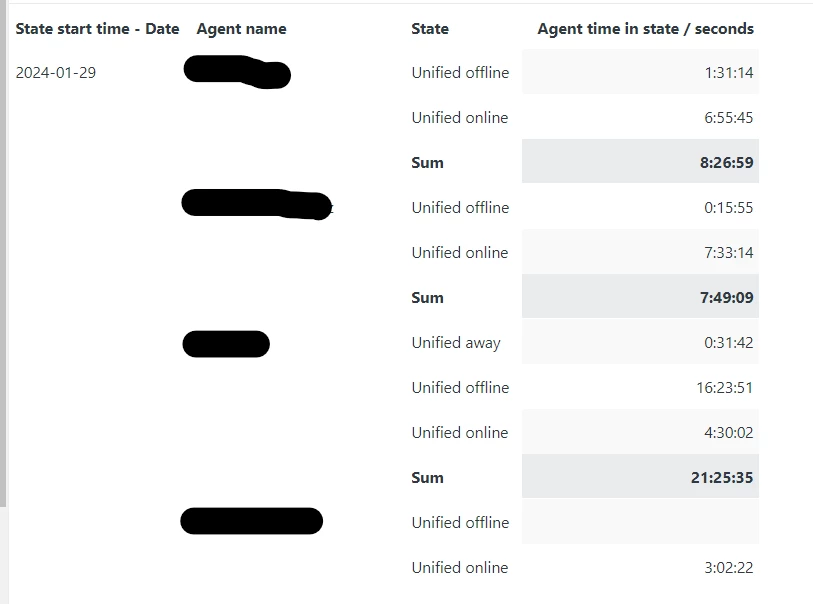813x604 pixels.
Task: Click the 'State start time - Date' column header
Action: pyautogui.click(x=97, y=29)
